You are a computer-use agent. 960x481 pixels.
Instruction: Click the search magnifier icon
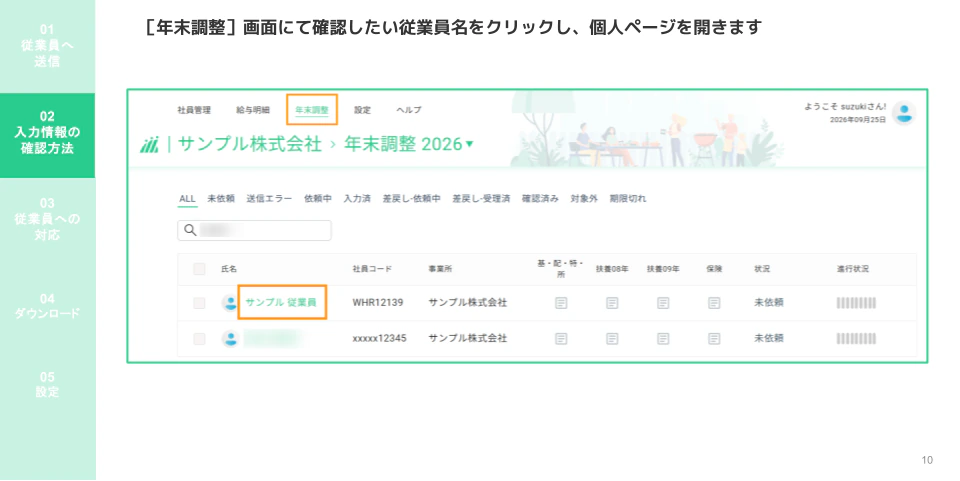pos(190,230)
